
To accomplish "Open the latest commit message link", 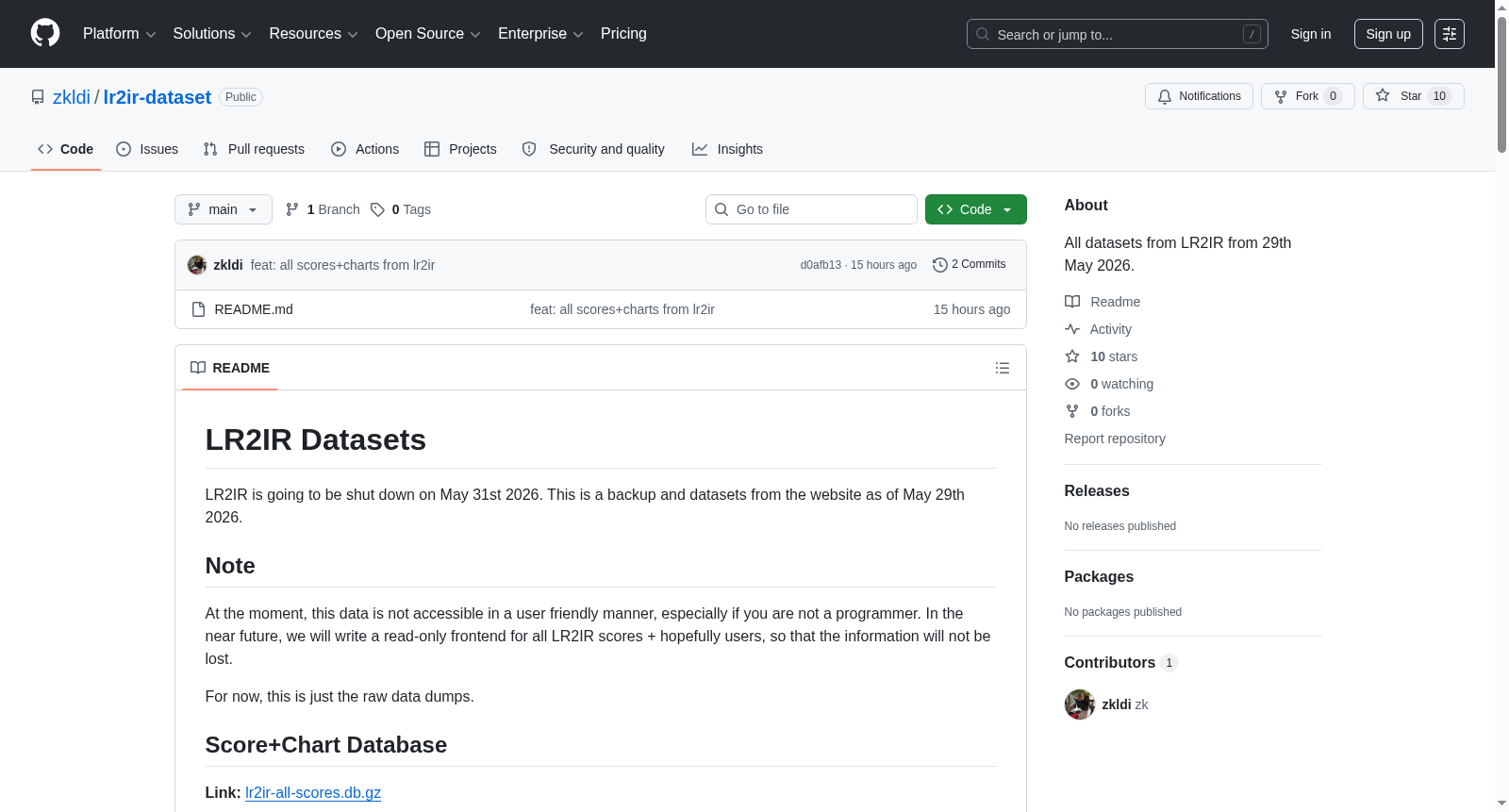I will coord(342,265).
